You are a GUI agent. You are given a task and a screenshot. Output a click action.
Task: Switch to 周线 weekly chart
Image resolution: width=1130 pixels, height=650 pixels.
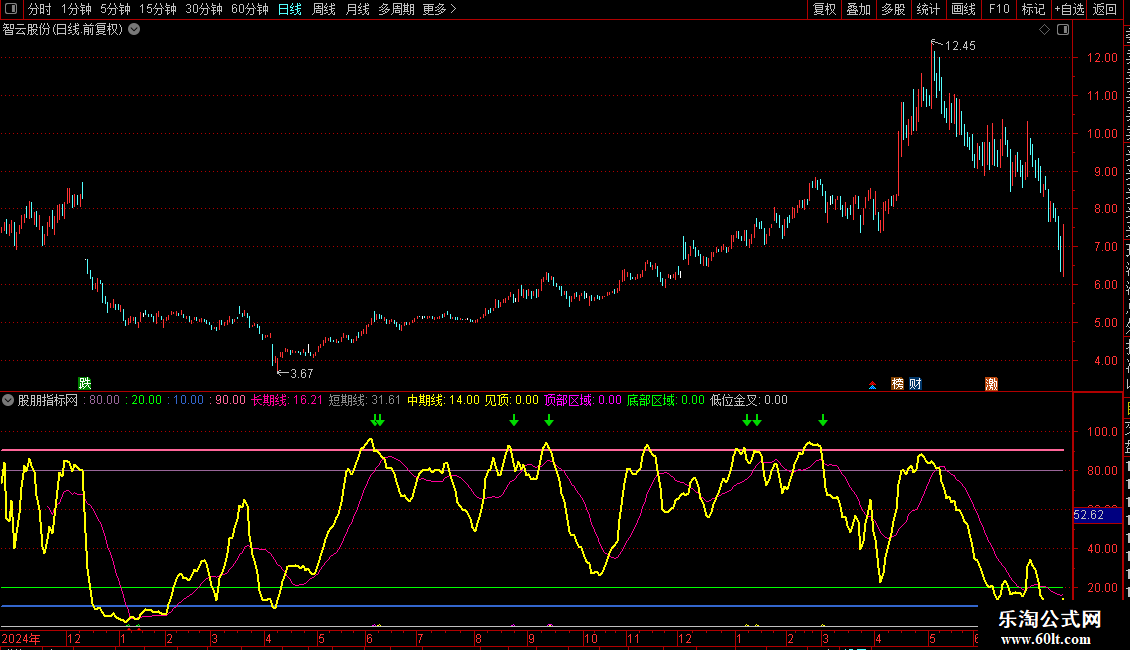click(x=324, y=9)
